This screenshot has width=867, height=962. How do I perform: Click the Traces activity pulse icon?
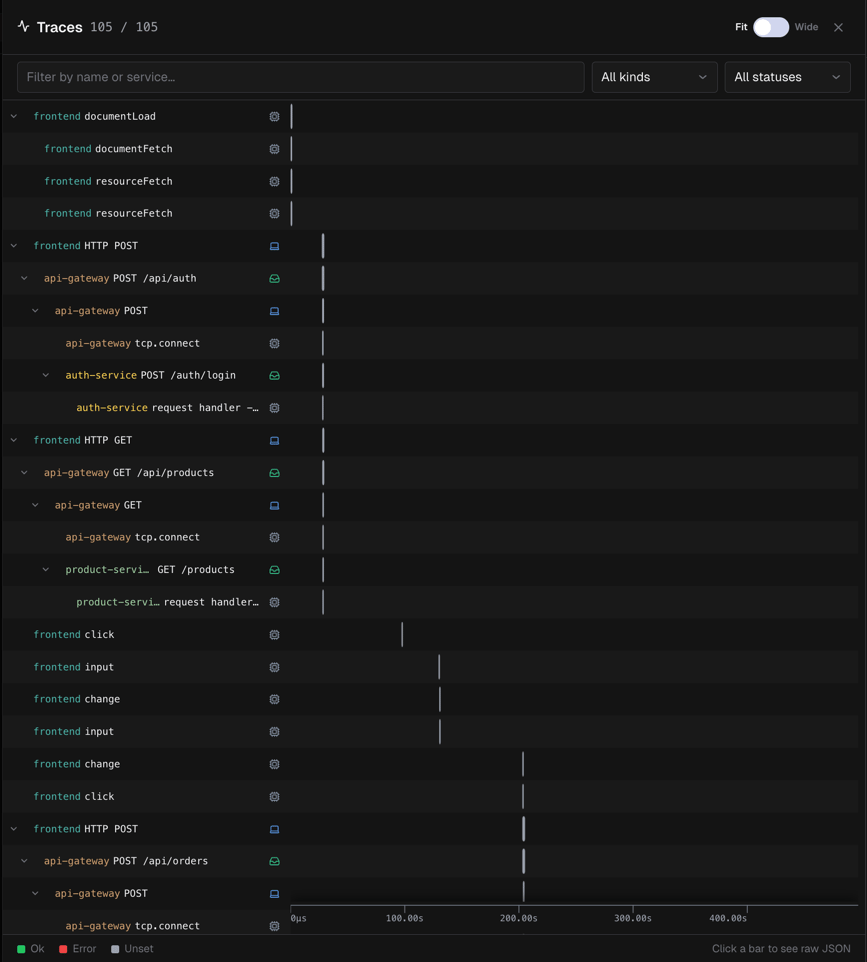(x=23, y=26)
